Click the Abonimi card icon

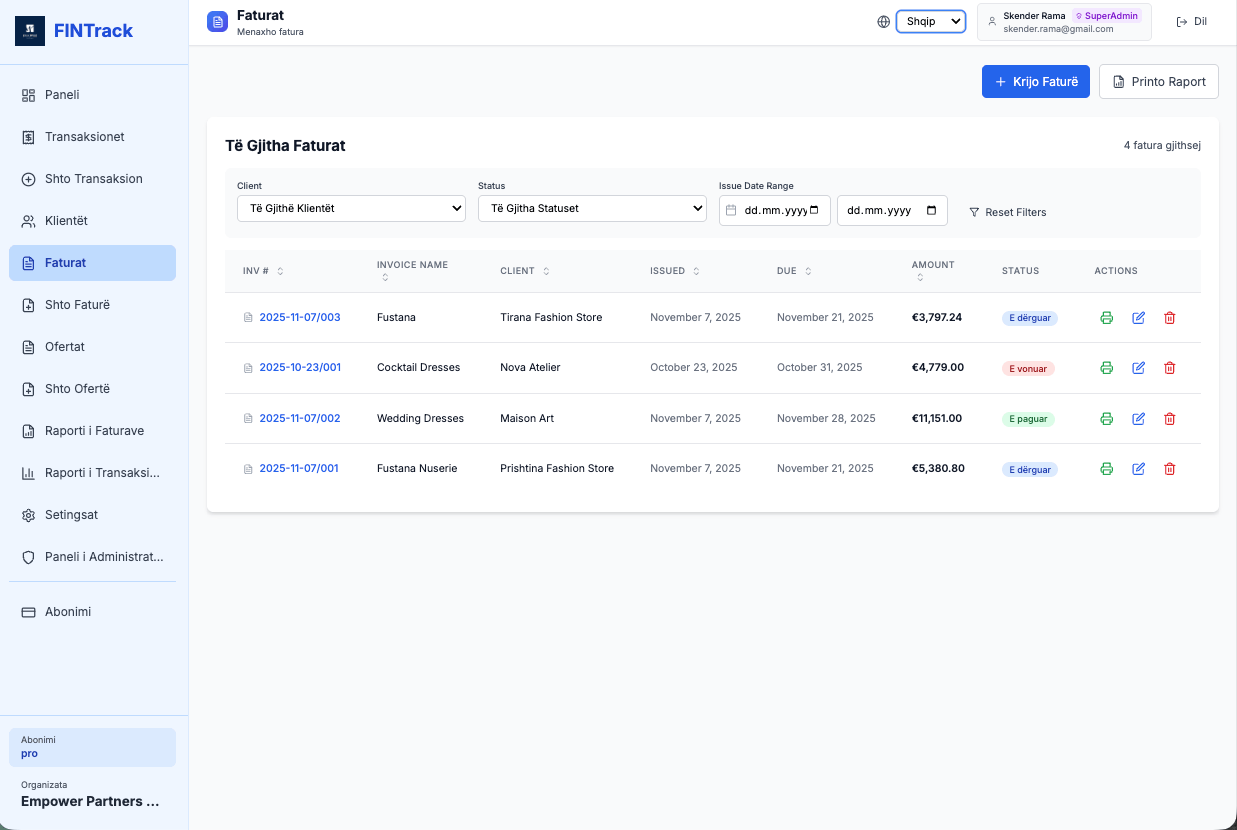click(x=28, y=611)
